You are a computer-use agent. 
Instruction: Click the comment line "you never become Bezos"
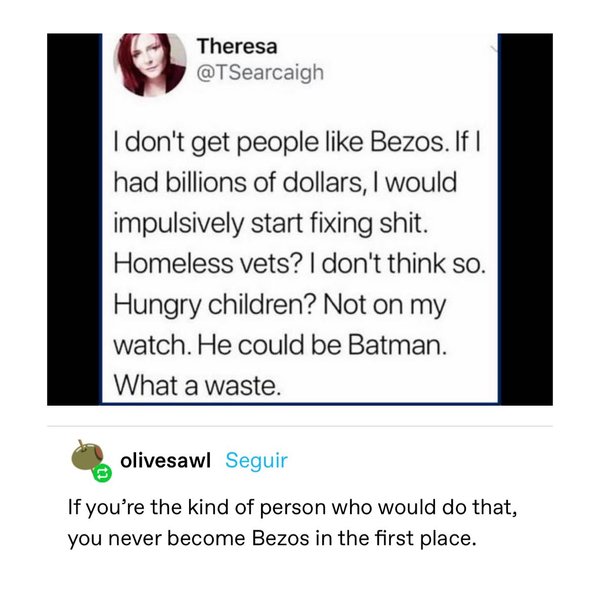tap(268, 540)
